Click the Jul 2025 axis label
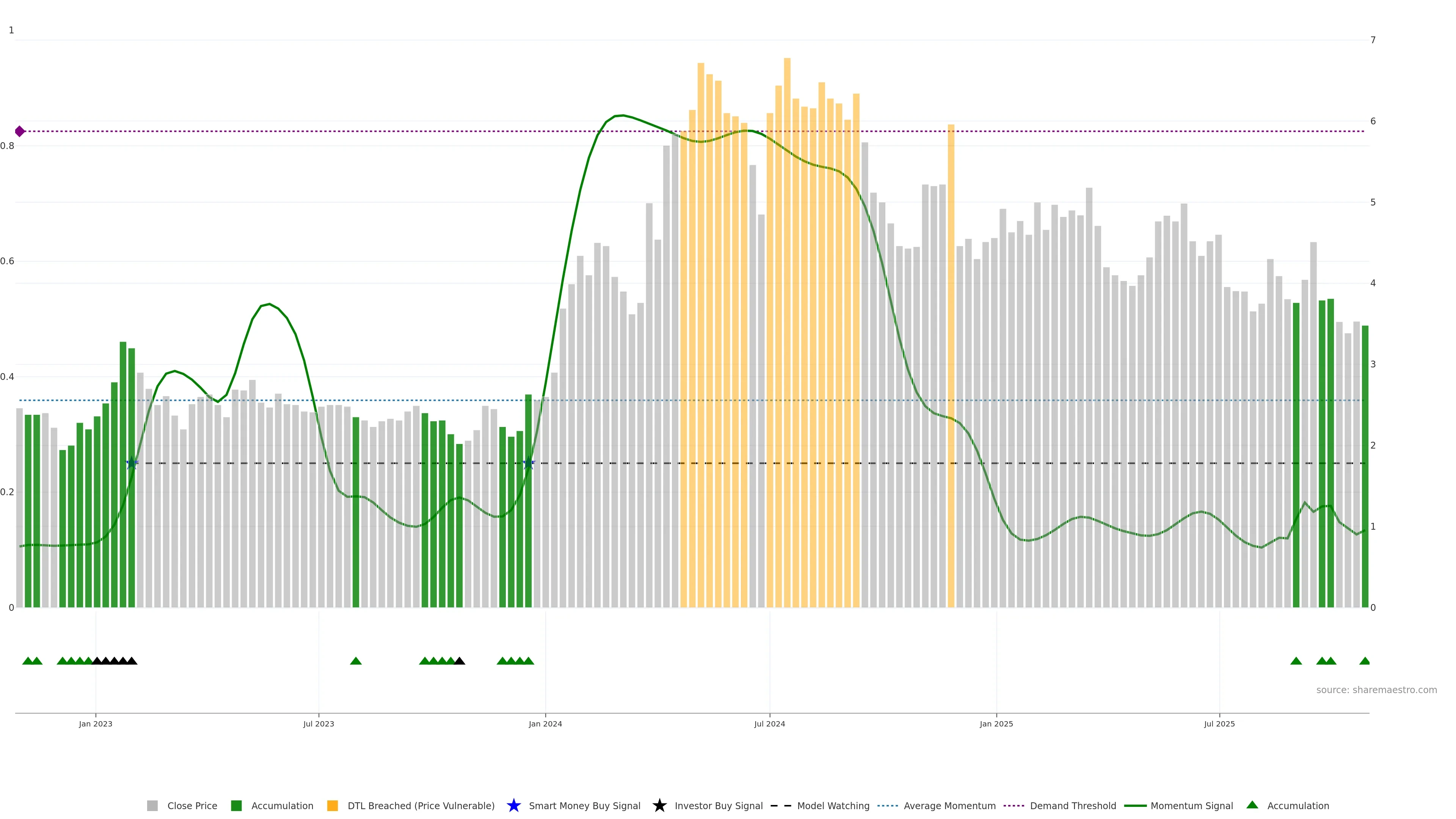This screenshot has width=1456, height=819. [1219, 723]
